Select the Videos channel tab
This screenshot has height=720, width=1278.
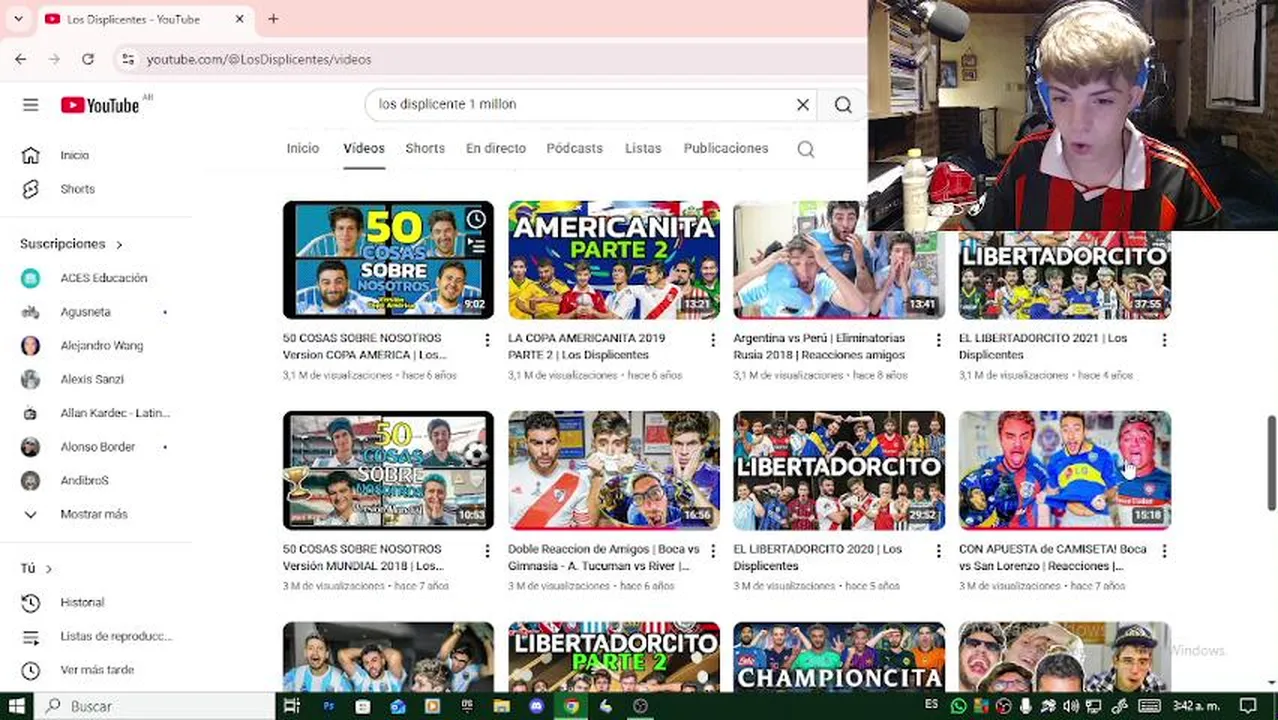[x=364, y=148]
